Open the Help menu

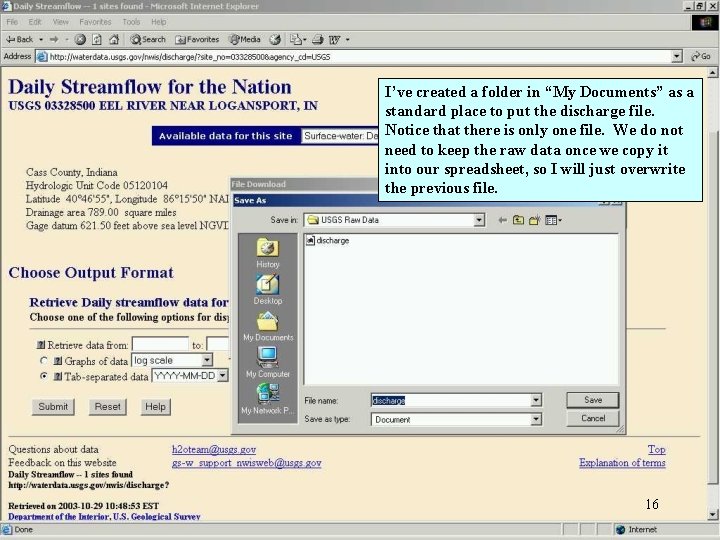(159, 22)
